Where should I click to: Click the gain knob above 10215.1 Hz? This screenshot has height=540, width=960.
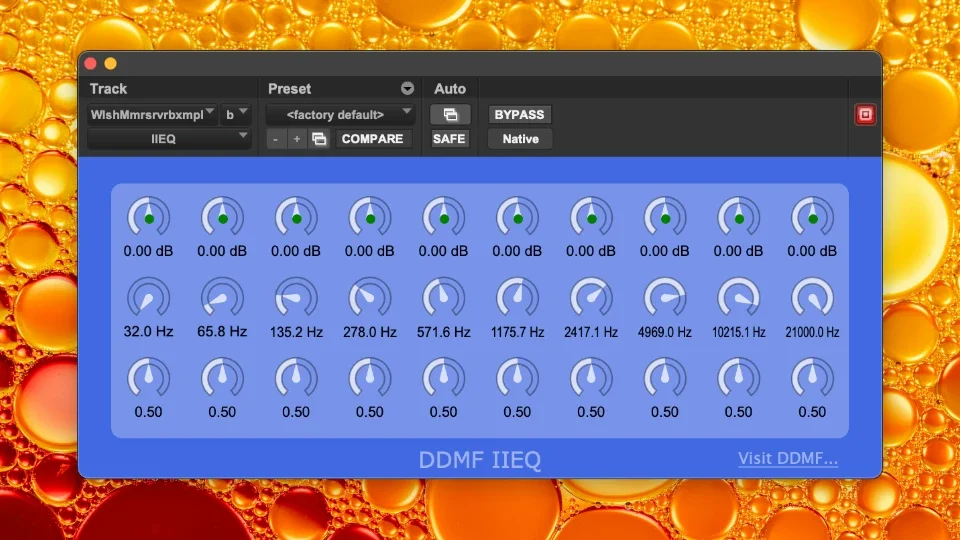(738, 217)
